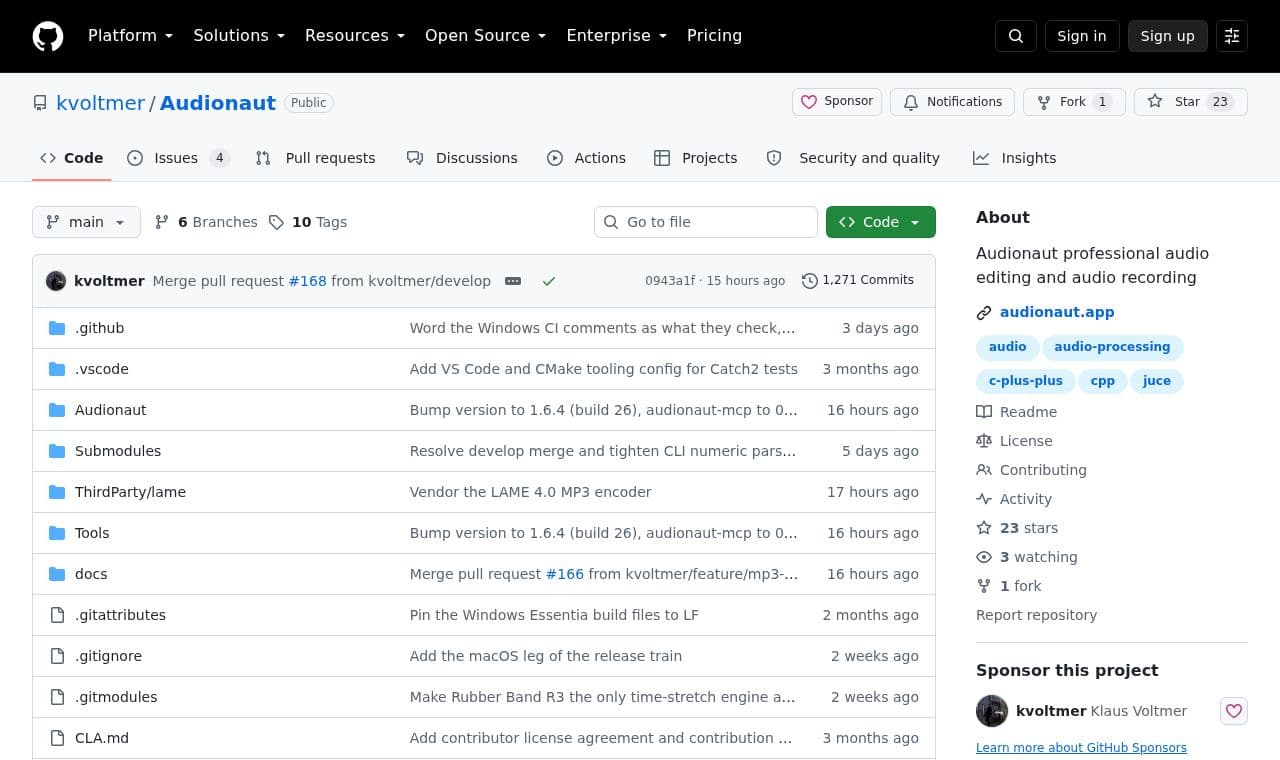Switch to the Issues tab
The width and height of the screenshot is (1280, 760).
[179, 158]
